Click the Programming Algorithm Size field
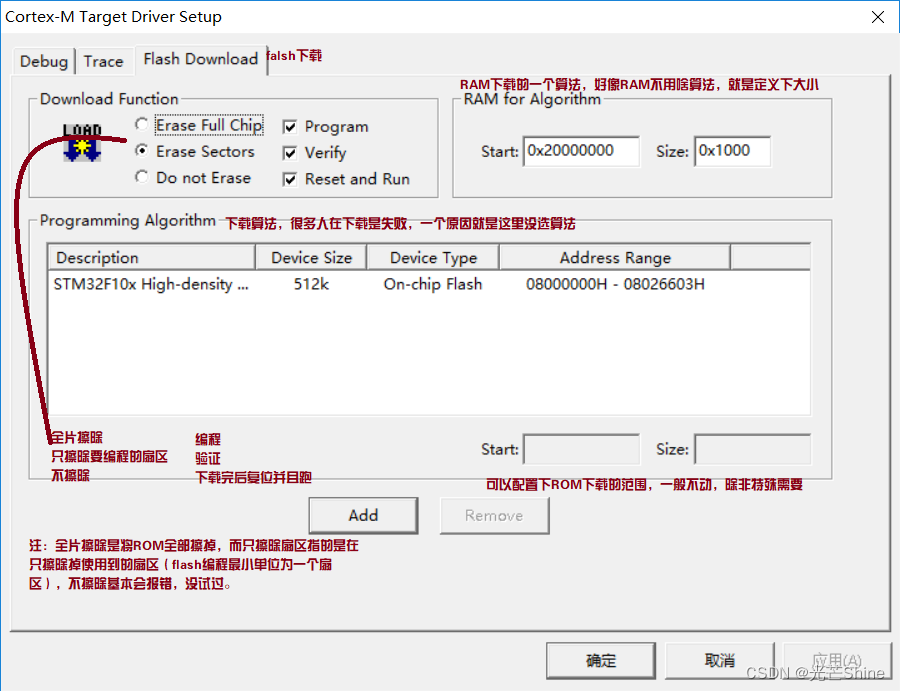 coord(752,449)
